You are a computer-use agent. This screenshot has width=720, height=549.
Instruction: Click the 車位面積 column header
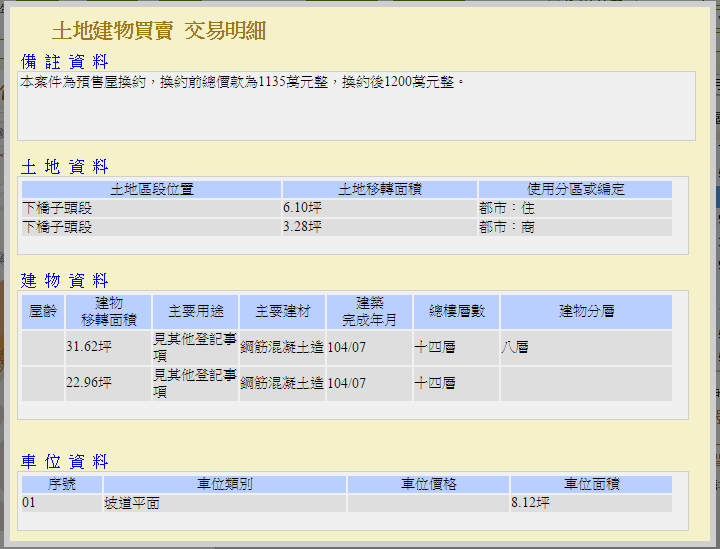pos(591,484)
